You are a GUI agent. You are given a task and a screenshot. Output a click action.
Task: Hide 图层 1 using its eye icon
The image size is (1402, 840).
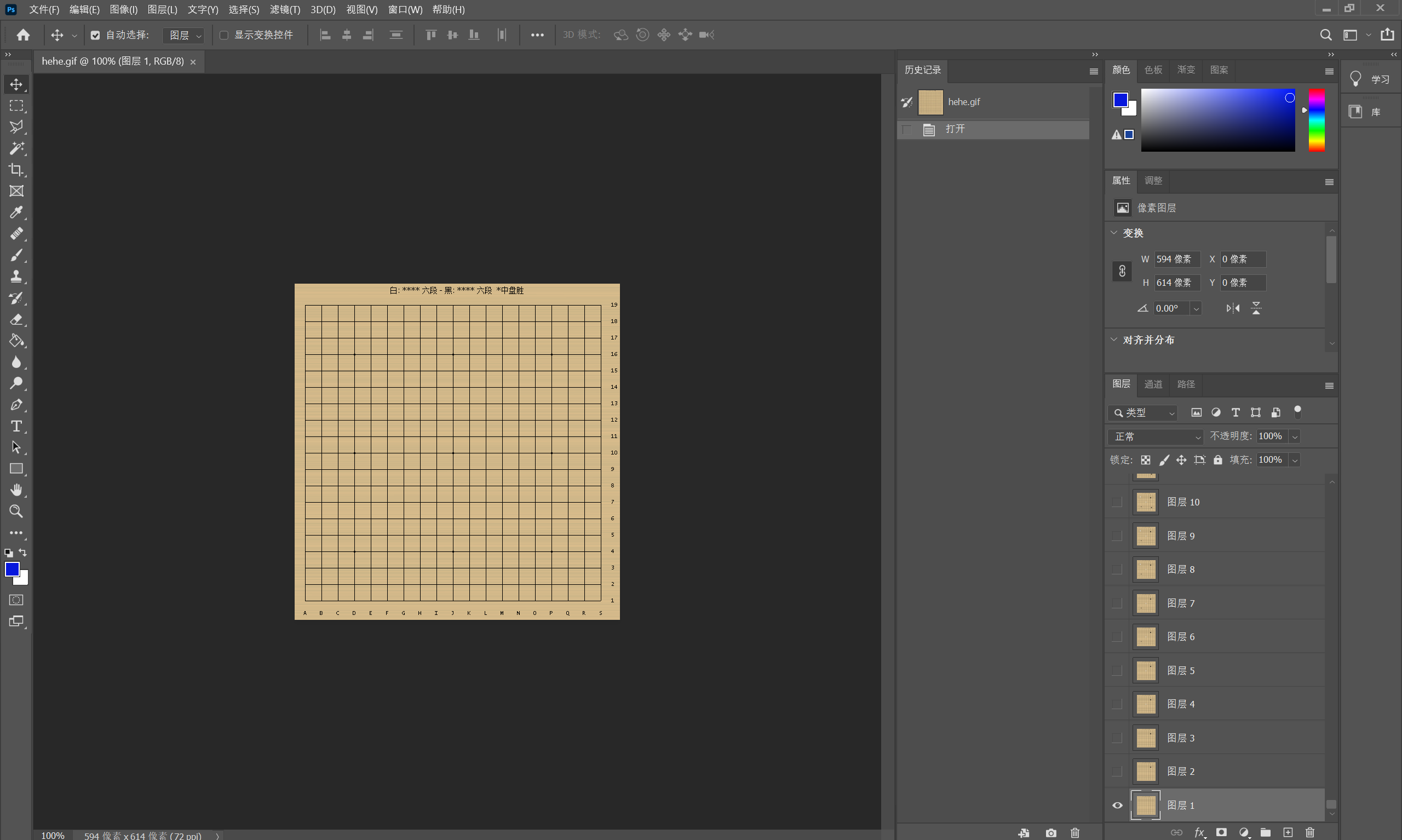click(x=1117, y=805)
